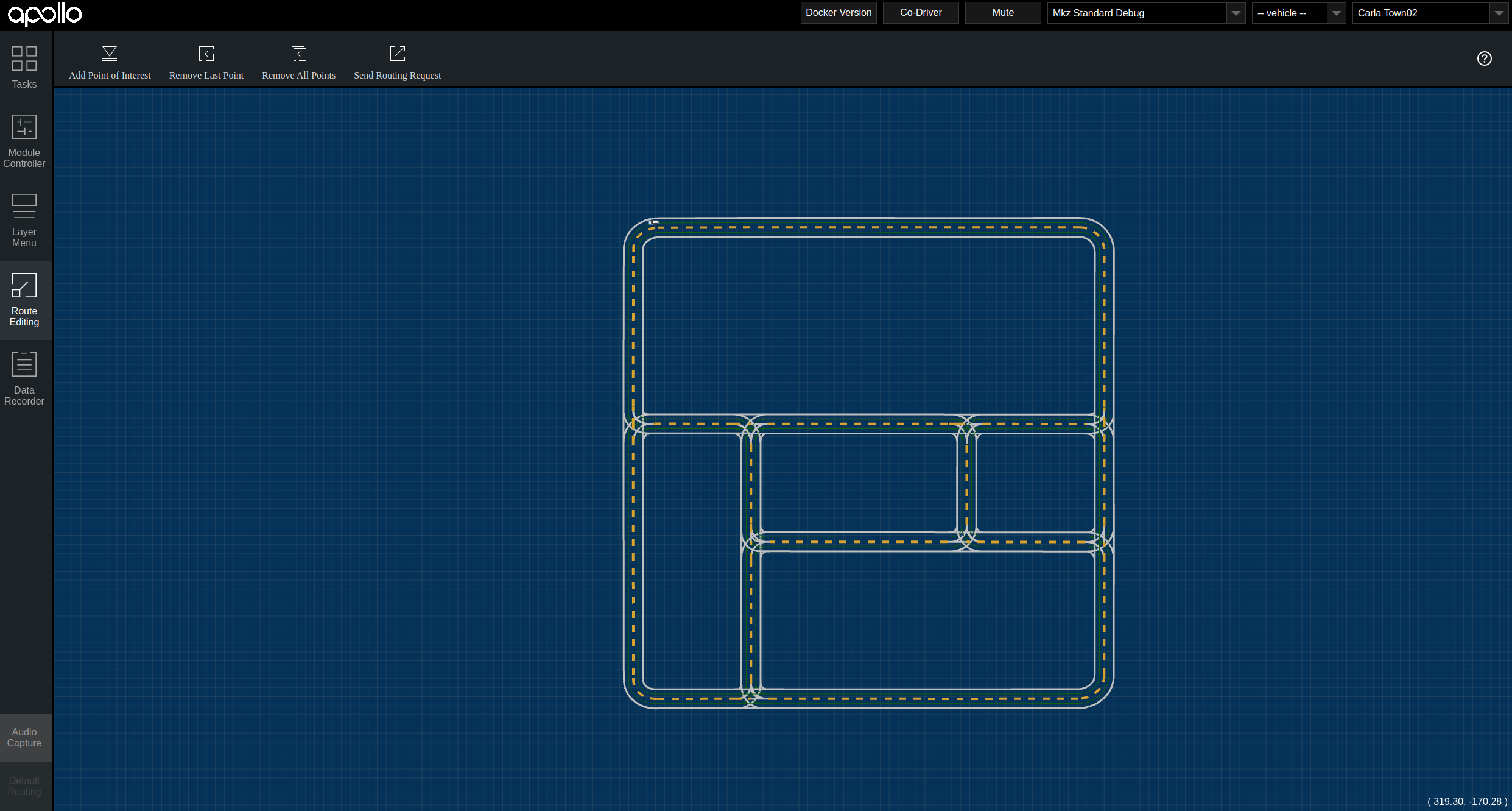Screen dimensions: 1512x811
Task: Click the Send Routing Request icon
Action: point(397,54)
